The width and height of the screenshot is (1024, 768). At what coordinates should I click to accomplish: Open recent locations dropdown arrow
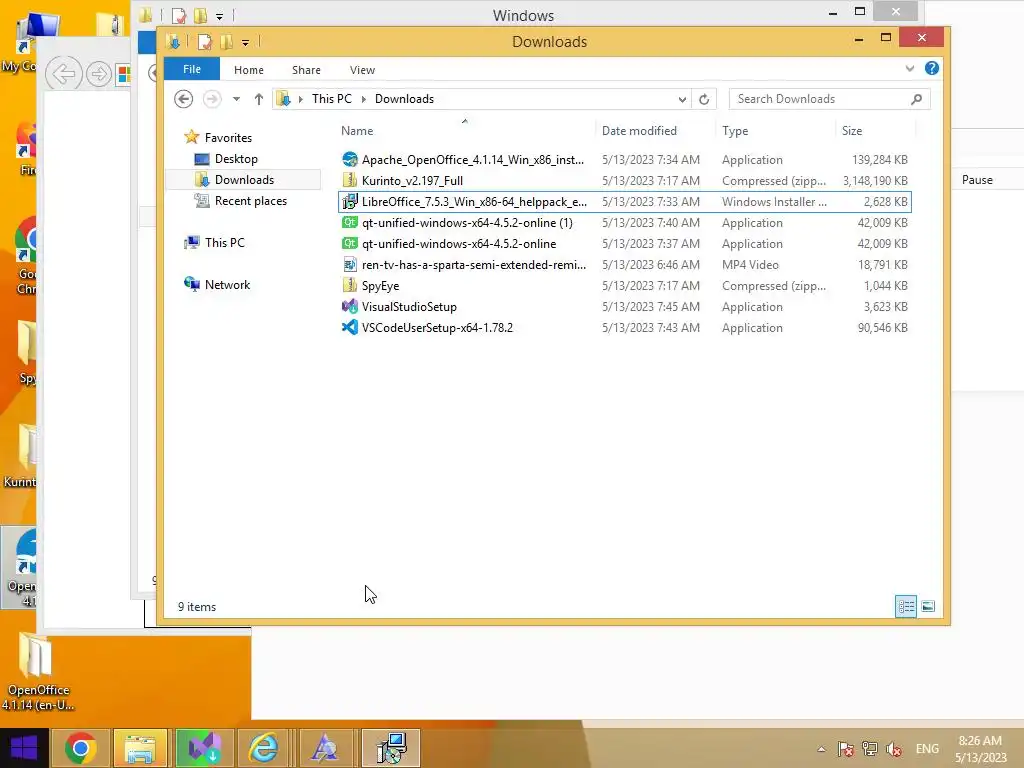click(236, 99)
